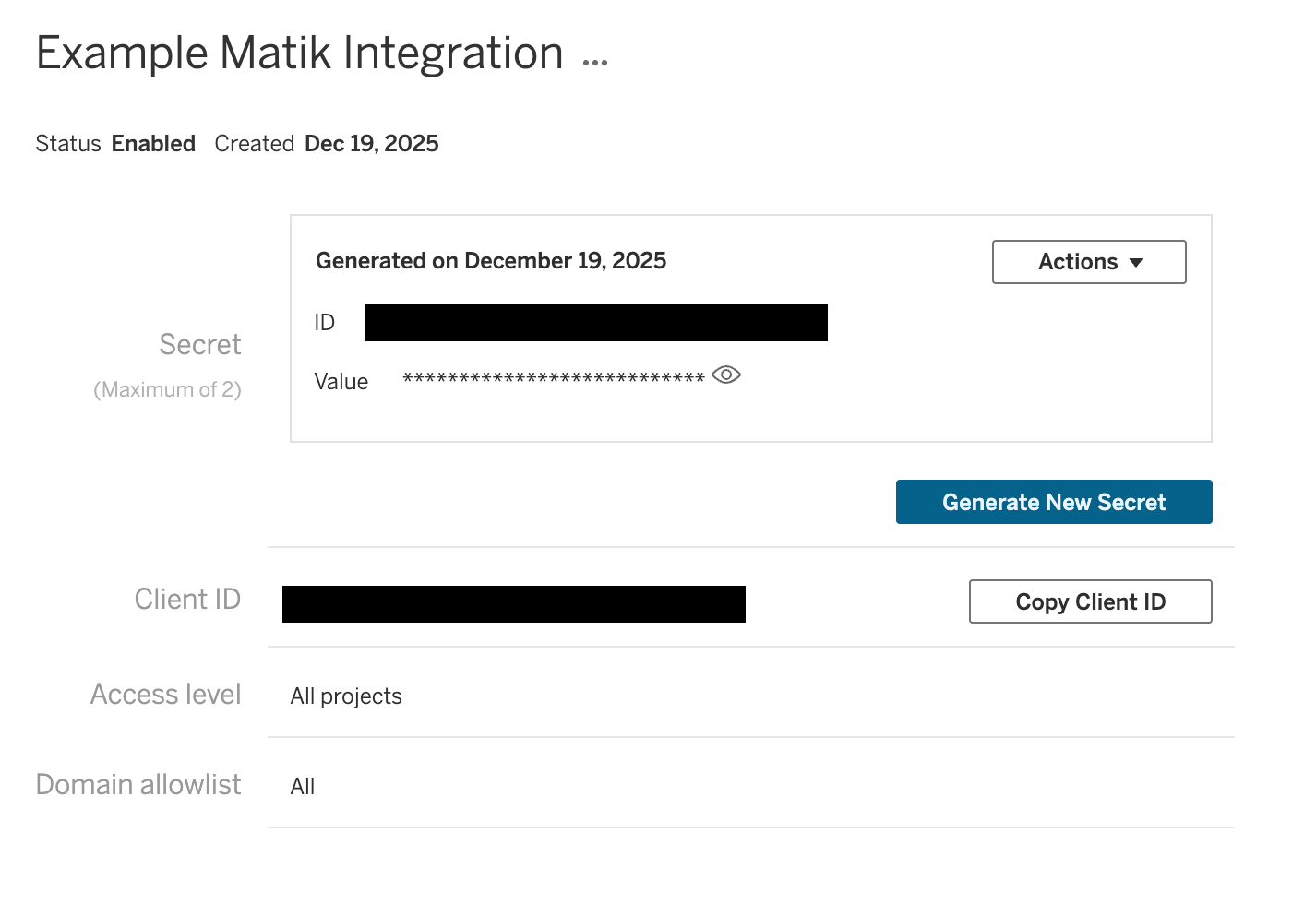This screenshot has height=904, width=1316.
Task: Click the "Access level" row label
Action: [x=166, y=695]
